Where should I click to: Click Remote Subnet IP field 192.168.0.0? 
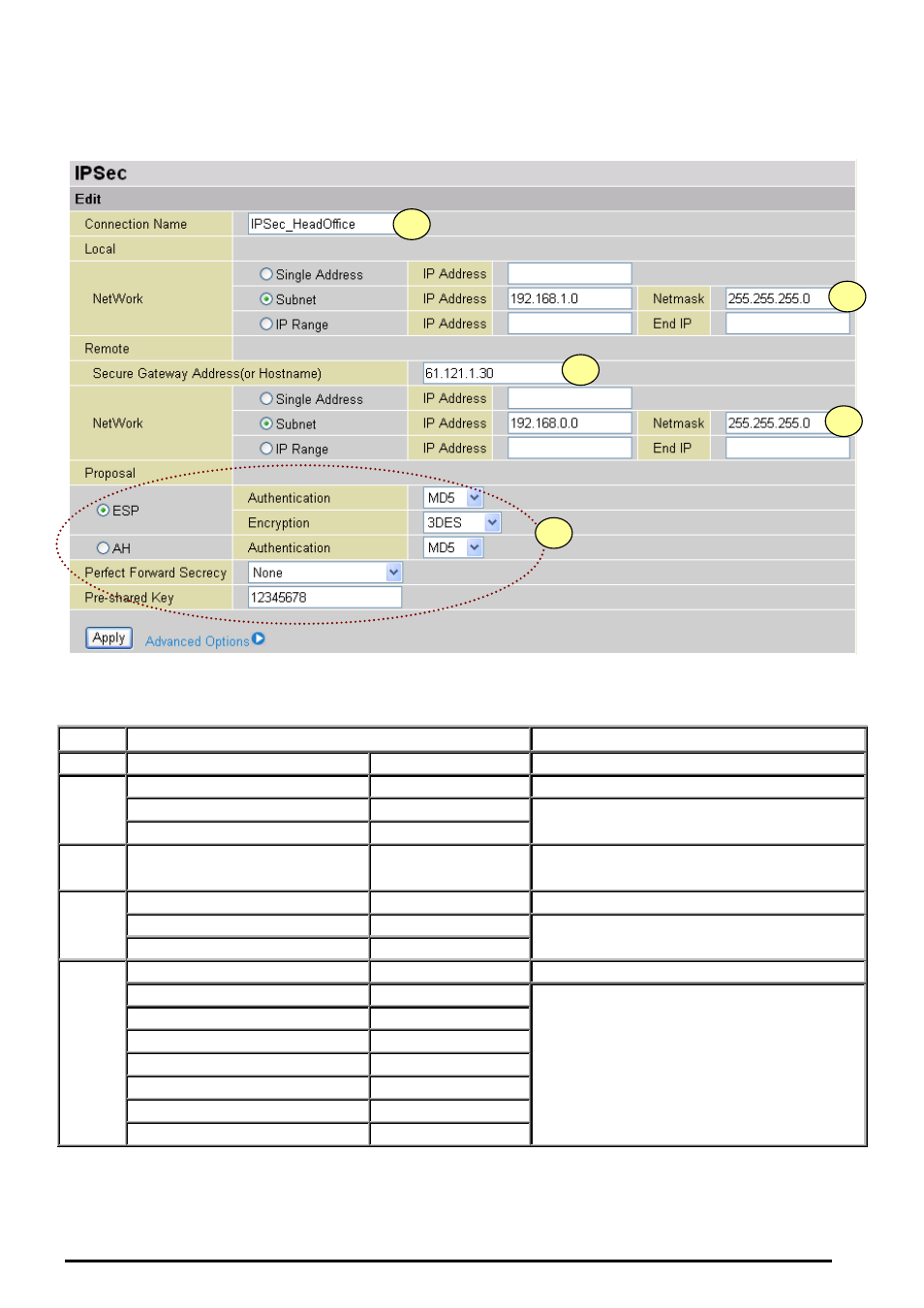pos(570,423)
